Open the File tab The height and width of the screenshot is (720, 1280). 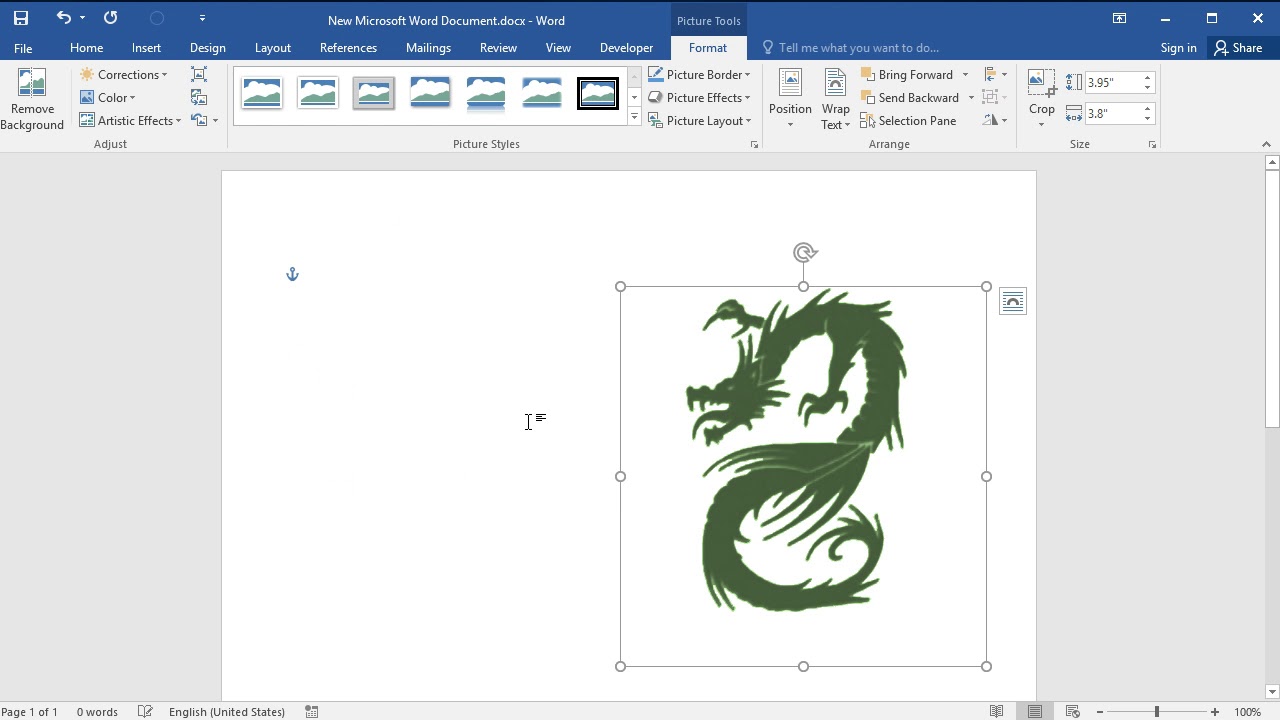[x=23, y=48]
